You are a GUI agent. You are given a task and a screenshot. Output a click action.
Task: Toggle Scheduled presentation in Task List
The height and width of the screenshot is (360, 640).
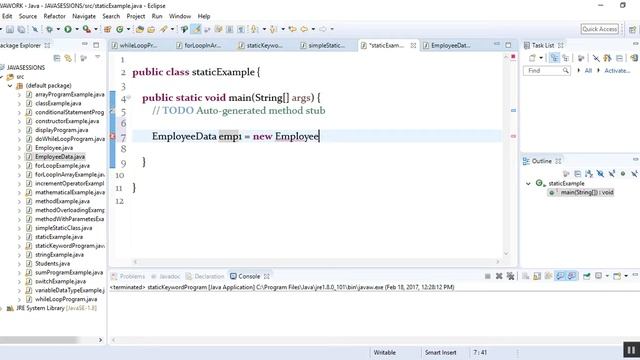tap(565, 58)
